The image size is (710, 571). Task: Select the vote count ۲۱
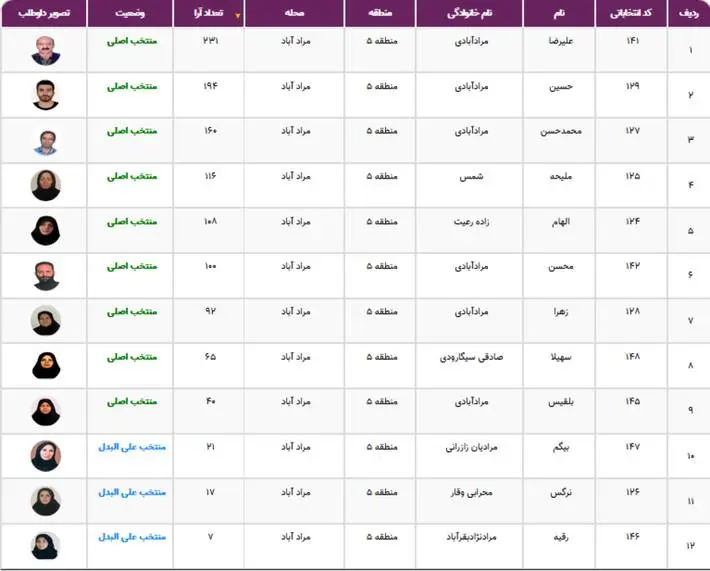(211, 446)
